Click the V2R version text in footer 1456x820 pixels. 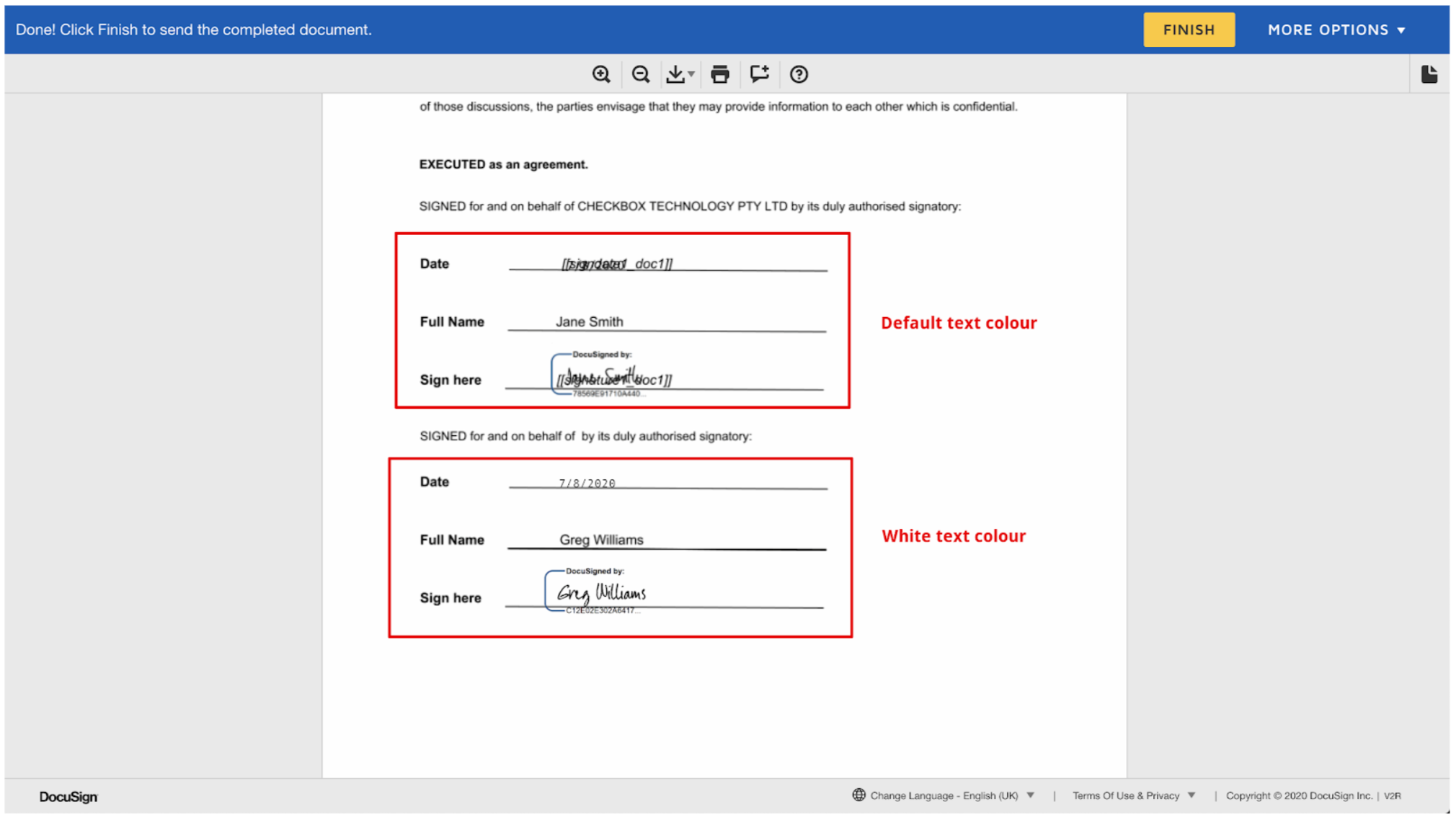point(1392,796)
